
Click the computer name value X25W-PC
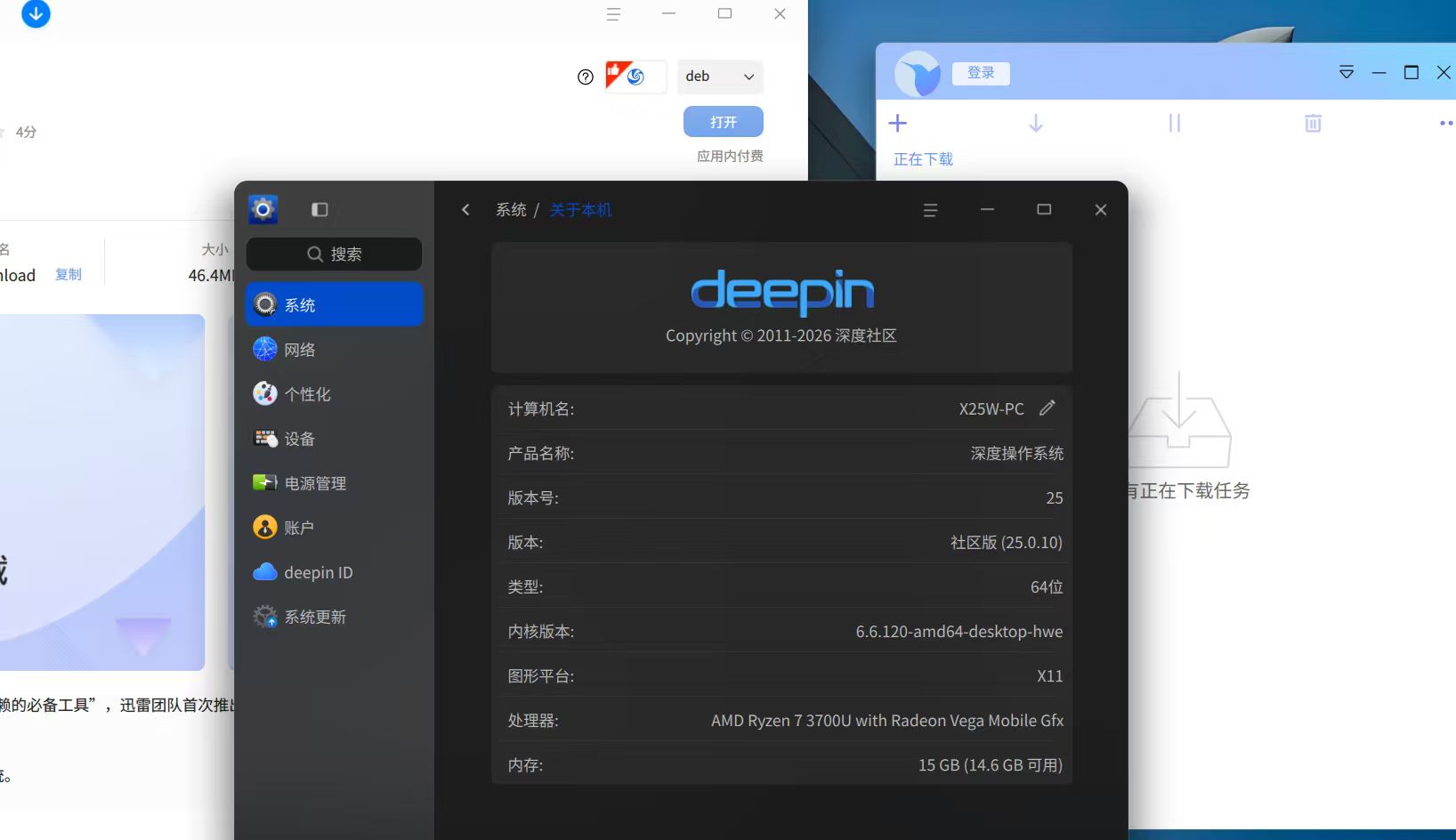pos(991,408)
